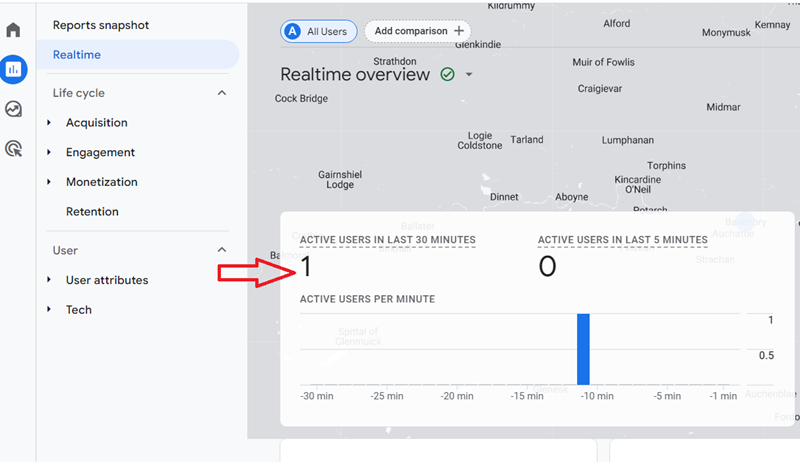Open the Explore icon in left rail
Image resolution: width=800 pixels, height=462 pixels.
coord(13,109)
